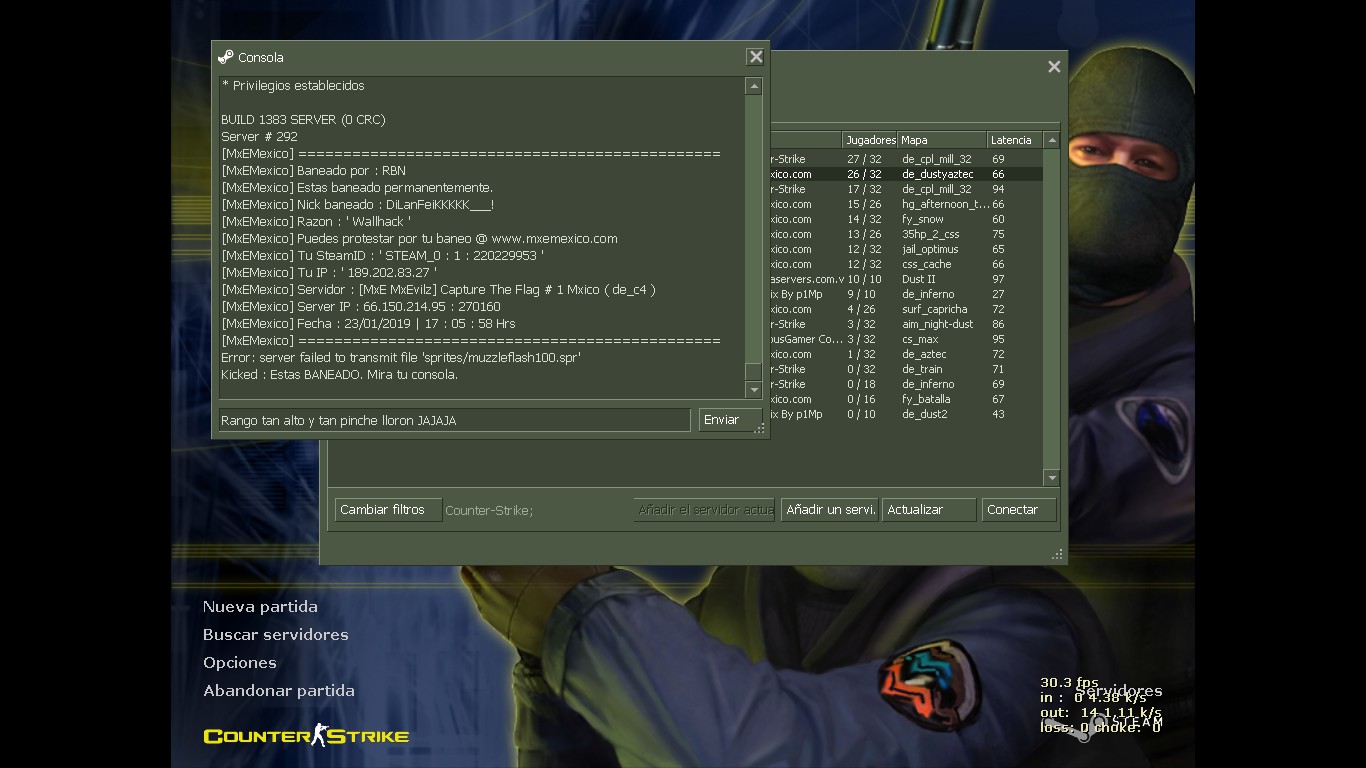This screenshot has width=1366, height=768.
Task: Select the jail_optimus server row
Action: [x=906, y=249]
